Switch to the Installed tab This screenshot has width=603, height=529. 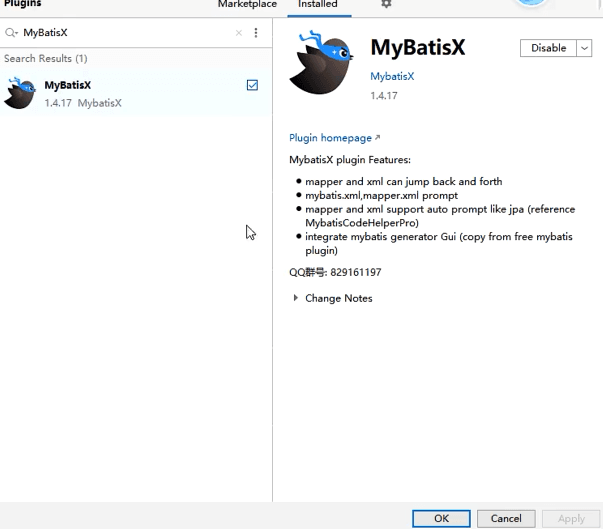click(x=318, y=4)
